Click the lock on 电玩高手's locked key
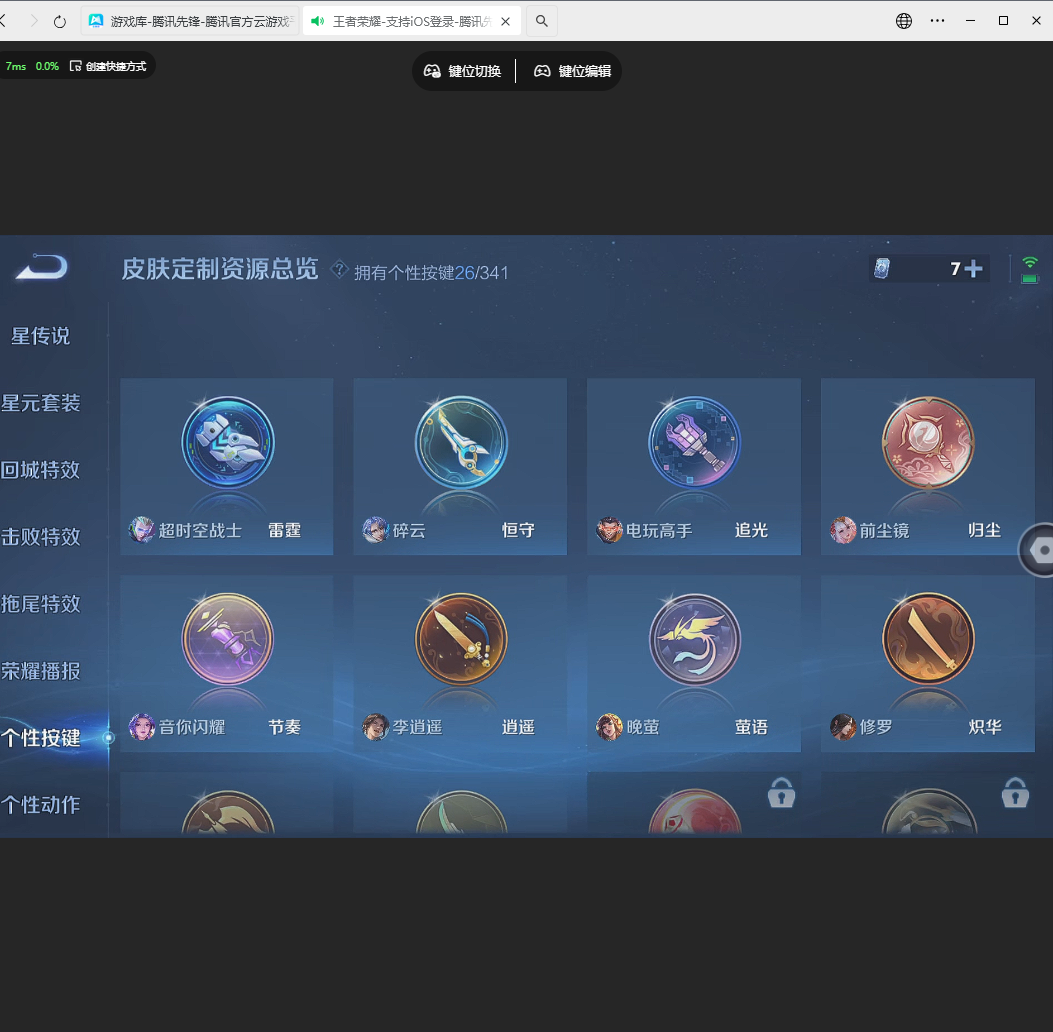The image size is (1053, 1032). pyautogui.click(x=781, y=792)
